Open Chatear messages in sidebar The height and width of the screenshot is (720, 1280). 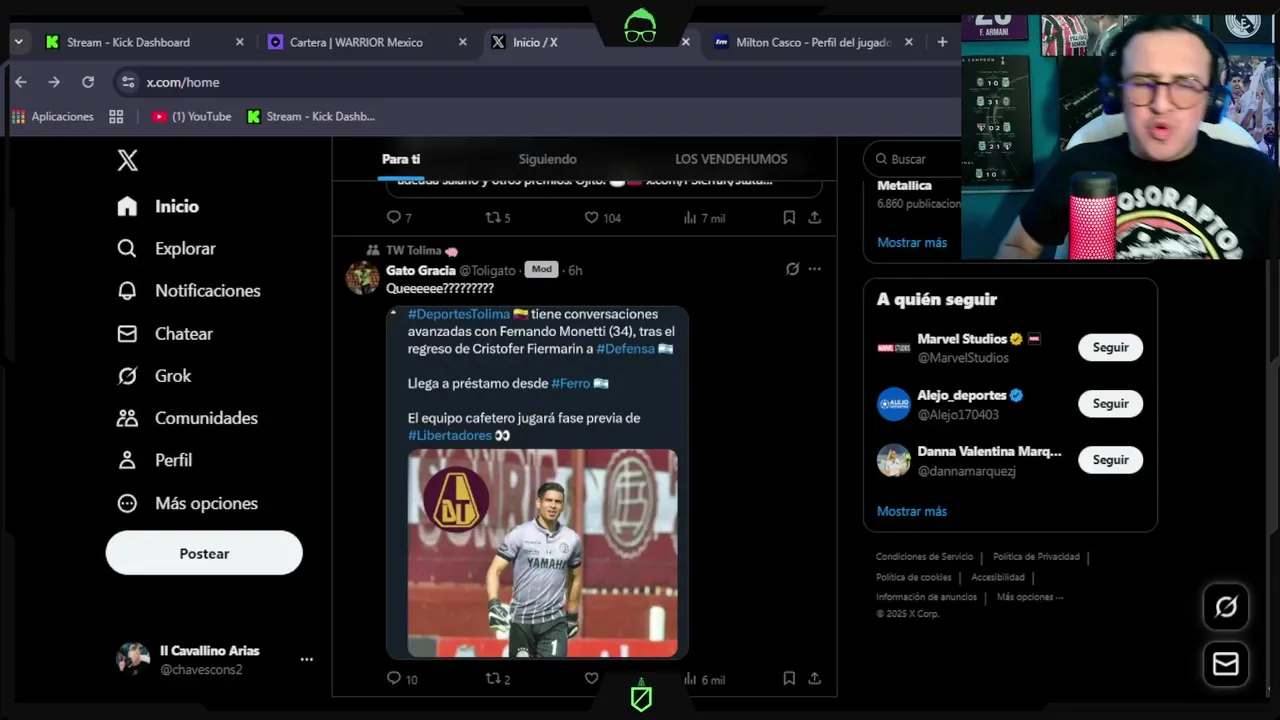165,334
